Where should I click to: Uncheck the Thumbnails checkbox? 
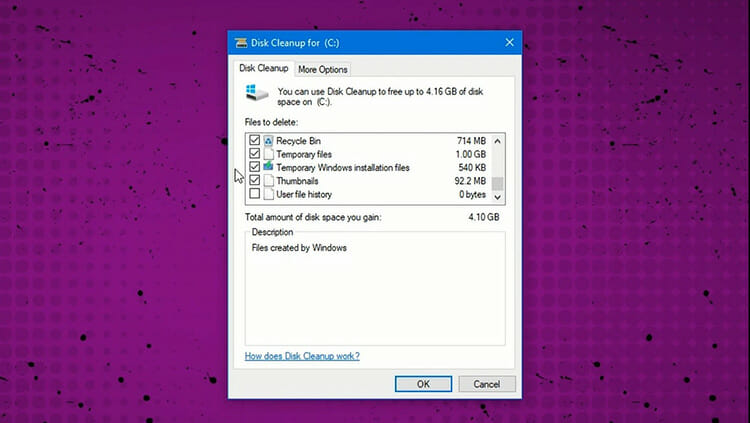(254, 180)
